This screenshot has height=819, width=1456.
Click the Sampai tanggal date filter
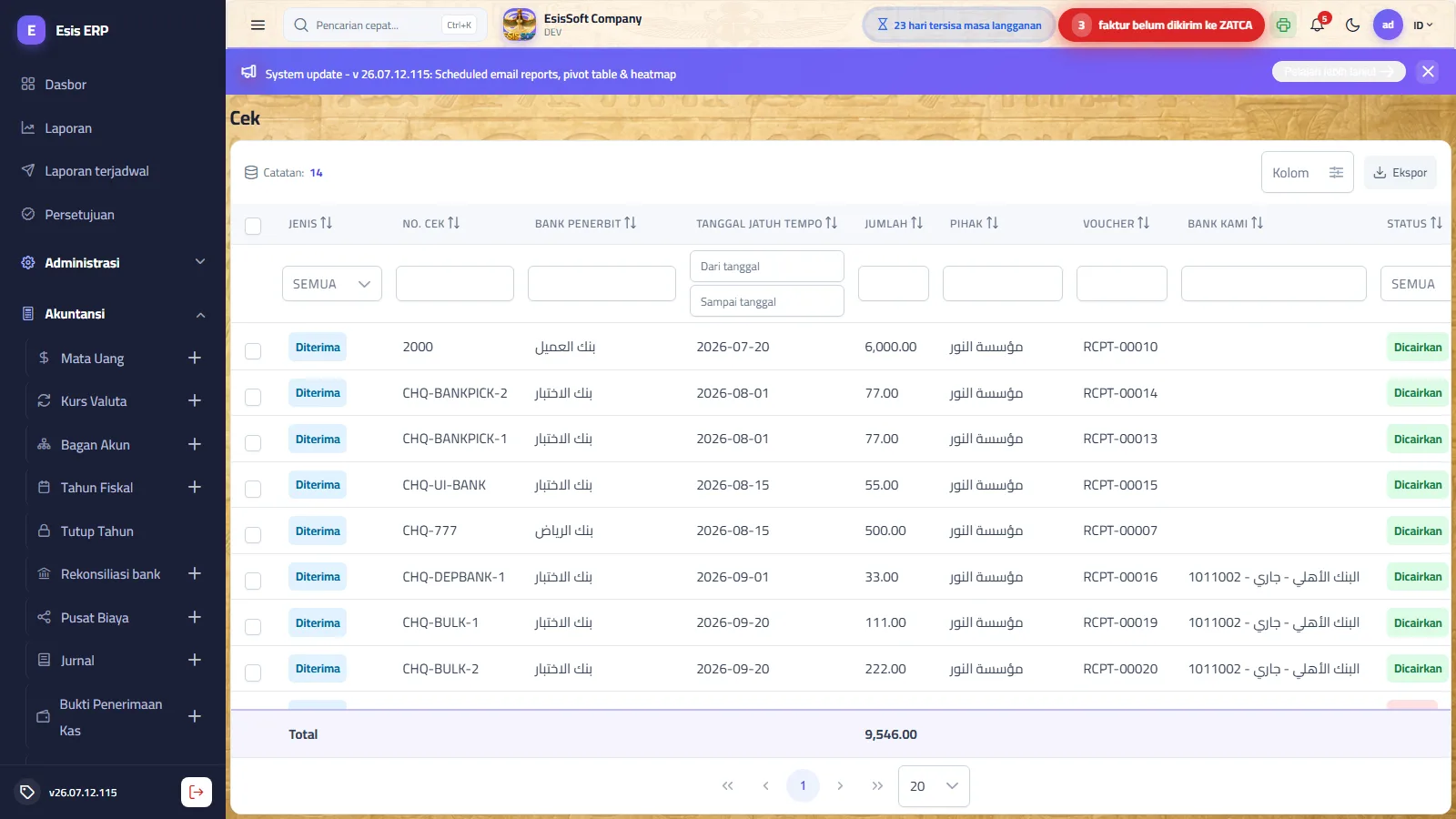pyautogui.click(x=767, y=301)
